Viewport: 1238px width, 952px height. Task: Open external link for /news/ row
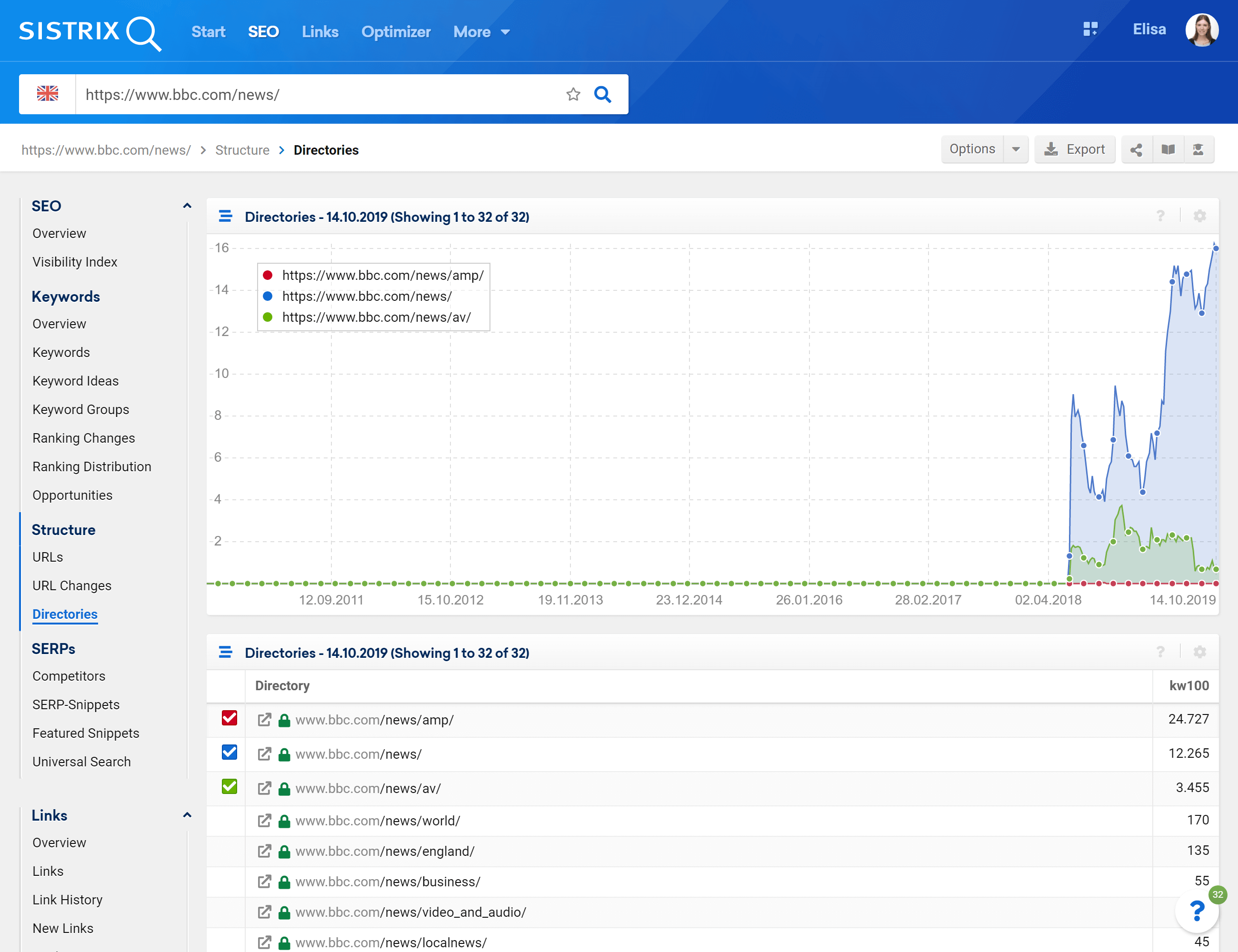coord(264,754)
